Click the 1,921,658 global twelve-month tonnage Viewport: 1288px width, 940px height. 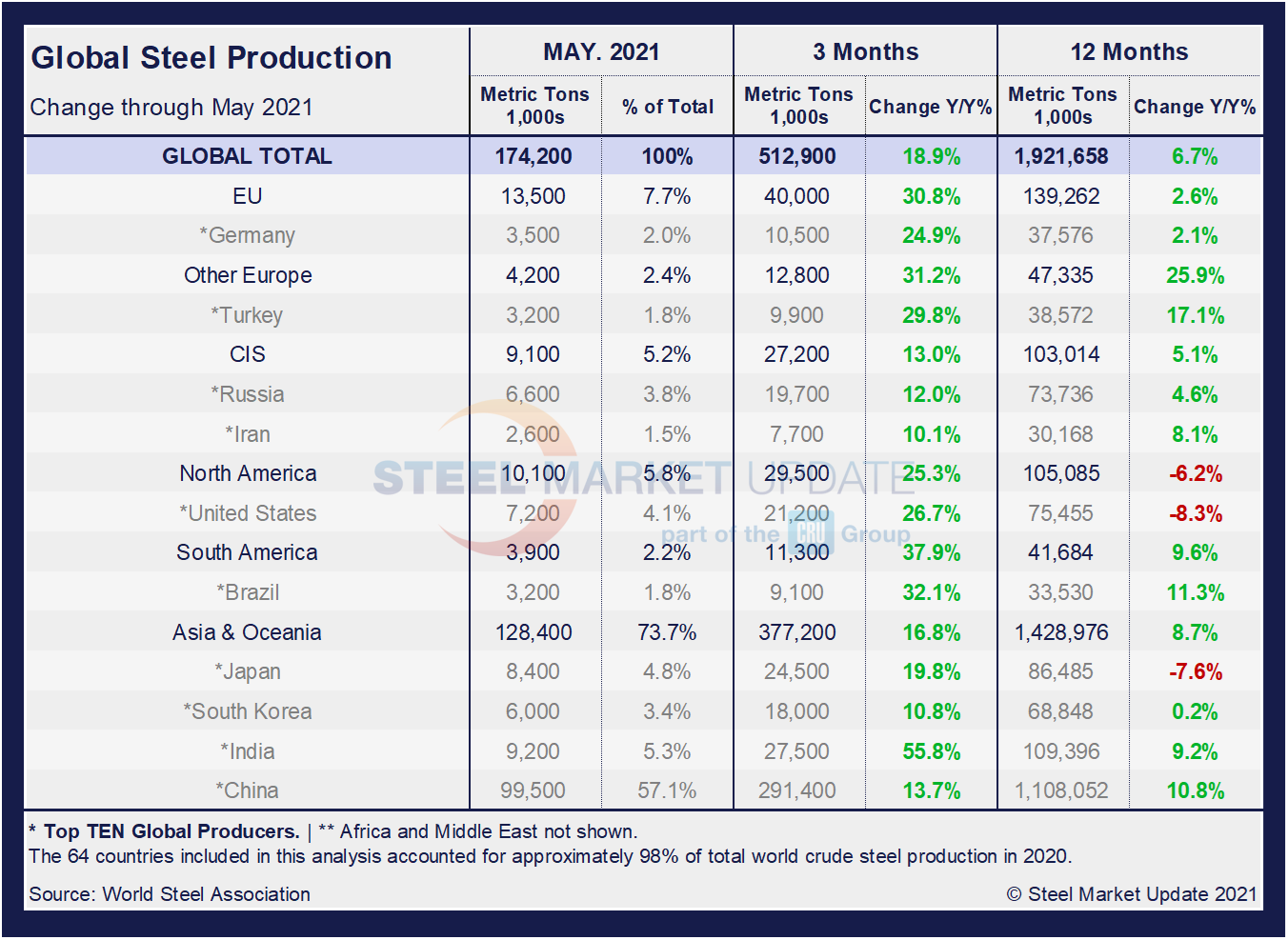click(x=1061, y=156)
